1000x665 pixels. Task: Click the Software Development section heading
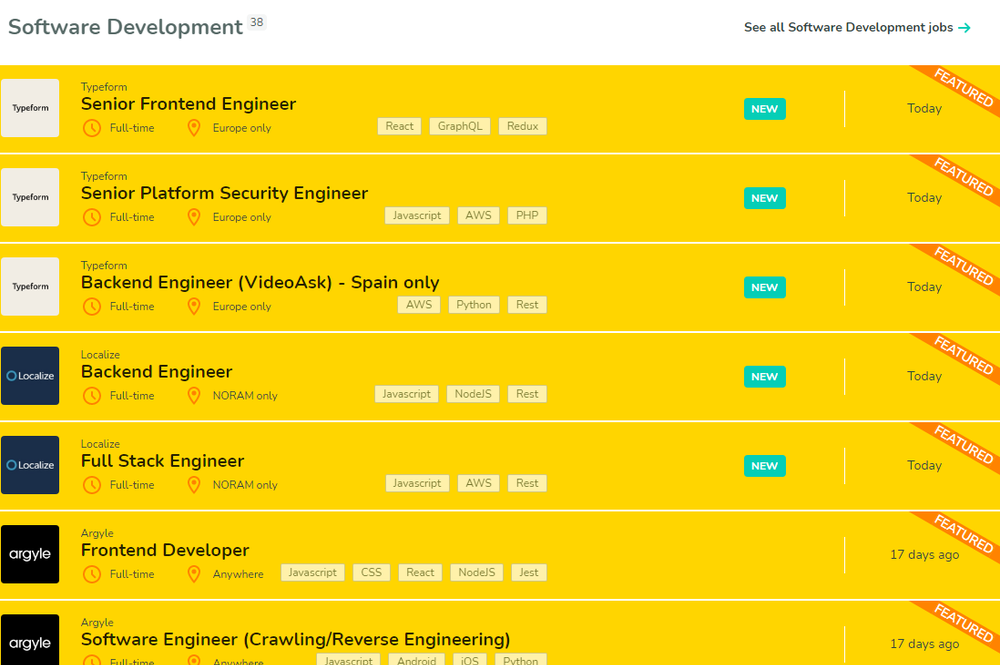(x=125, y=27)
